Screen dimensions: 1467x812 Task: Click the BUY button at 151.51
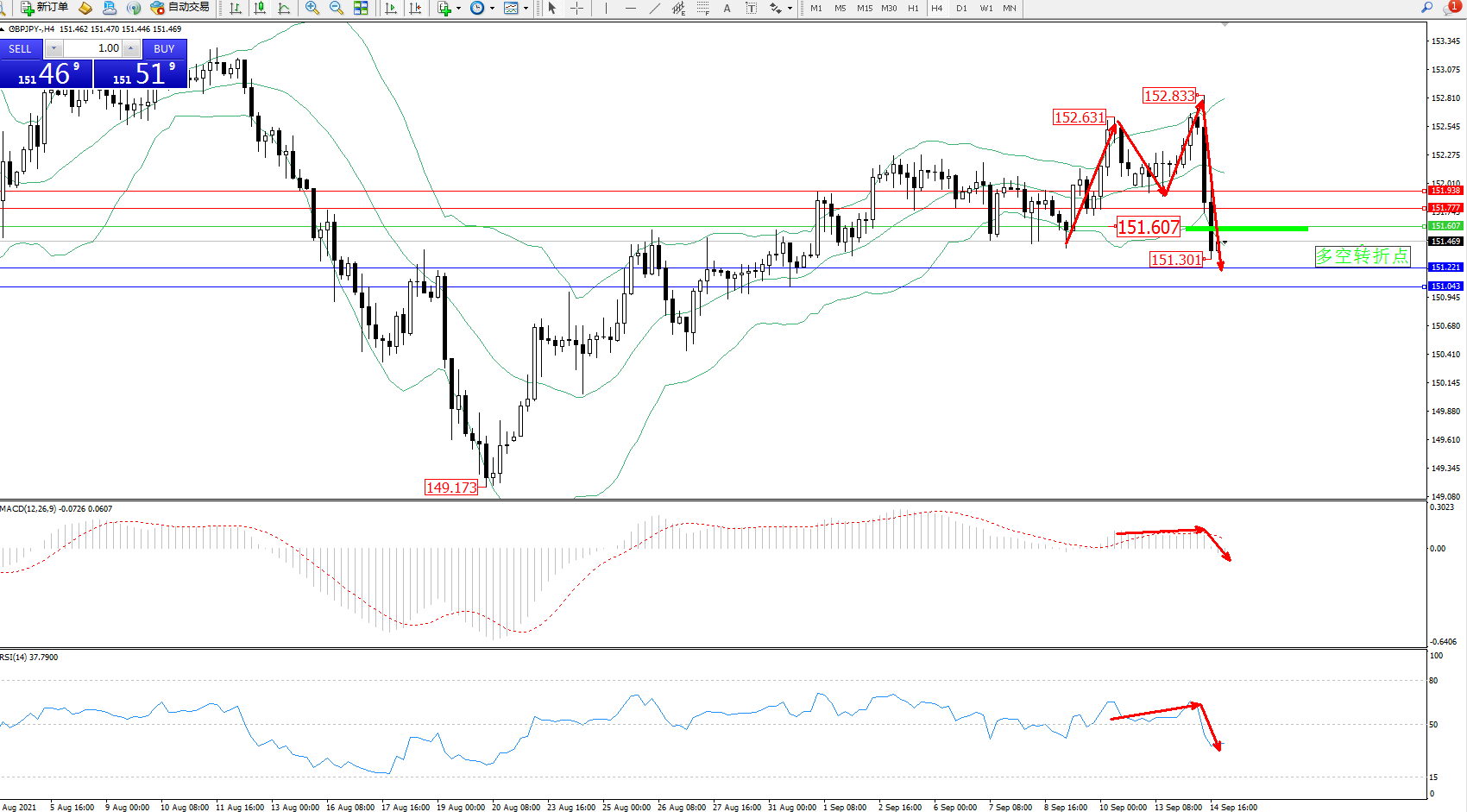164,49
